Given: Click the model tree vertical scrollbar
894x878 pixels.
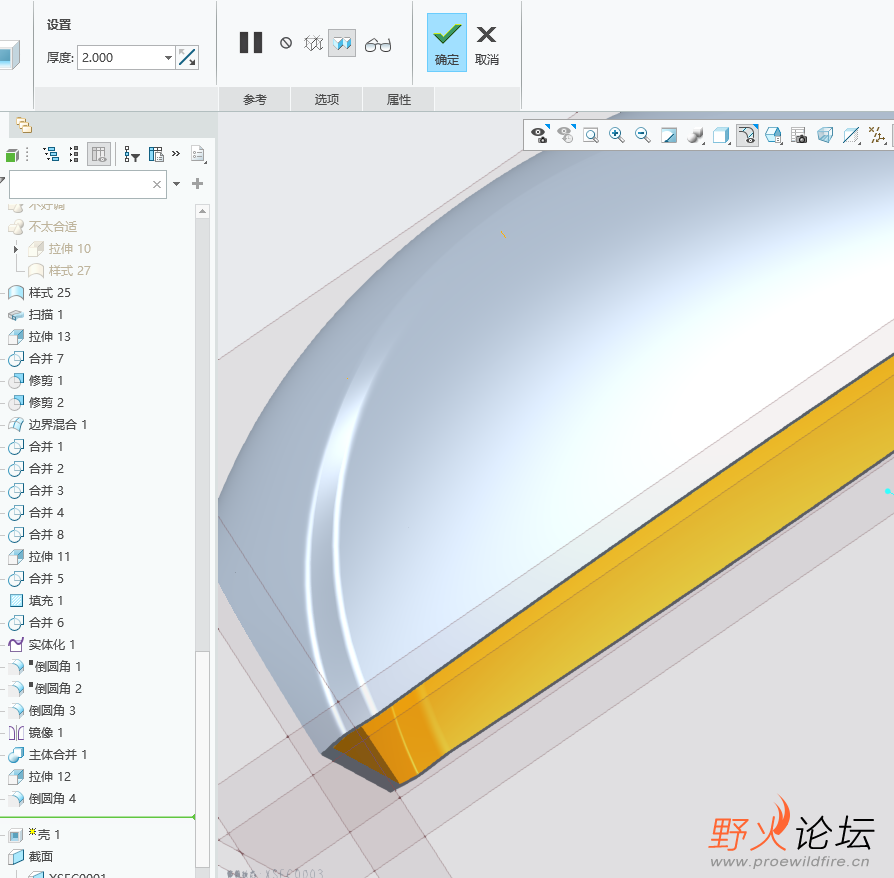Looking at the screenshot, I should [x=203, y=500].
